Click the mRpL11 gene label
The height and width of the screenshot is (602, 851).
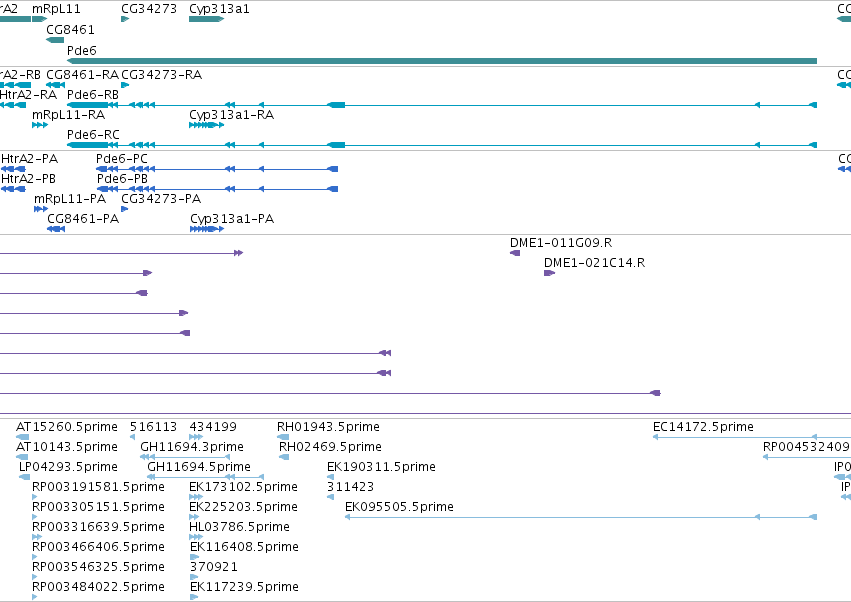(x=56, y=9)
